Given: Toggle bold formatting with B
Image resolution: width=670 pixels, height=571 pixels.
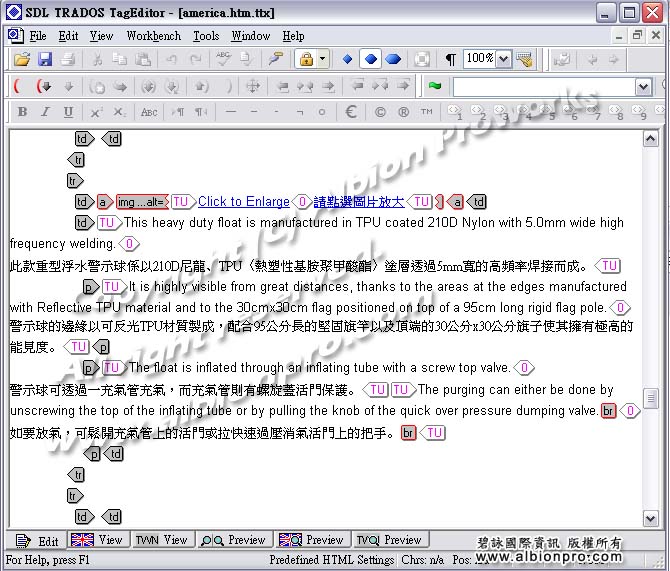Looking at the screenshot, I should pos(22,112).
